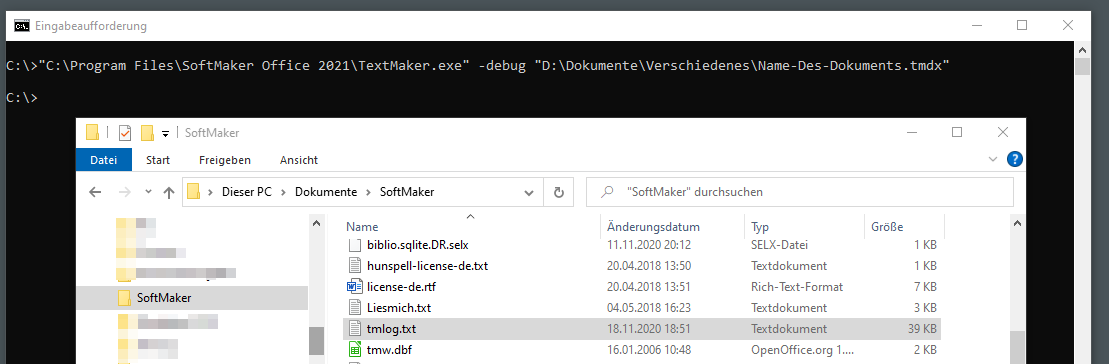Open the Customize Quick Access Toolbar dropdown arrow

point(166,133)
